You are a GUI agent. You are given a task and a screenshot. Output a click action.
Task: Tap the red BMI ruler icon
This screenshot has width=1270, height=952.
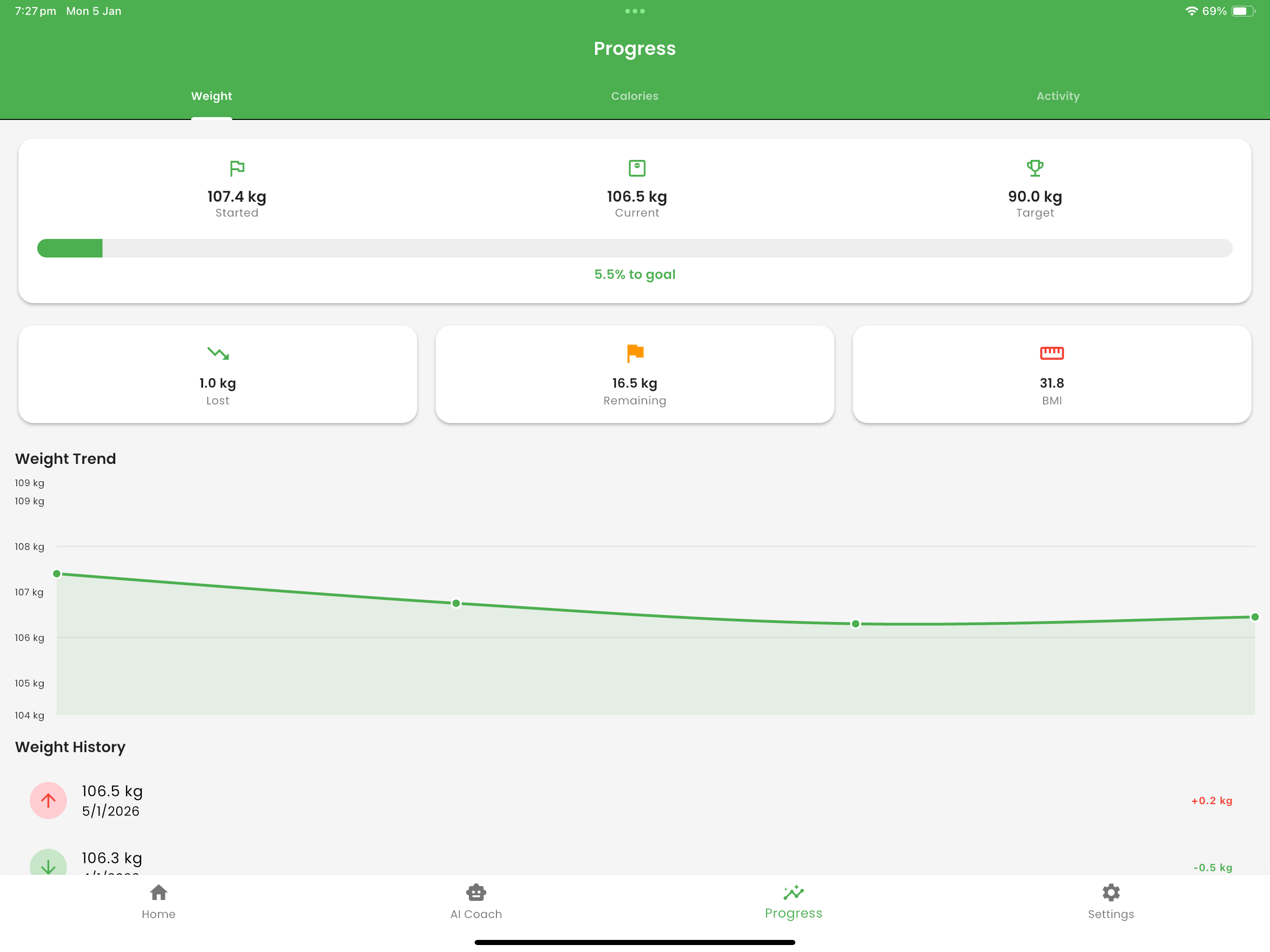pyautogui.click(x=1051, y=353)
